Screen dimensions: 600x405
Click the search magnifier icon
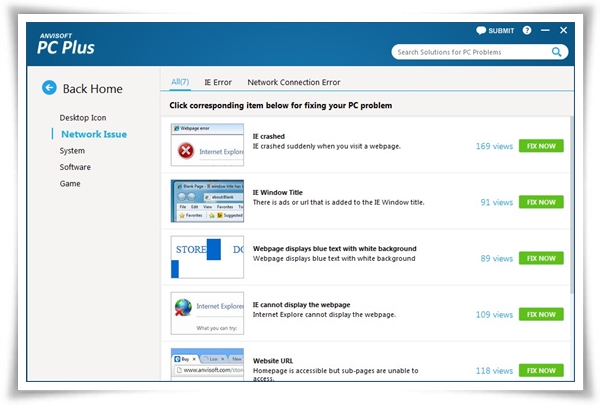click(556, 52)
